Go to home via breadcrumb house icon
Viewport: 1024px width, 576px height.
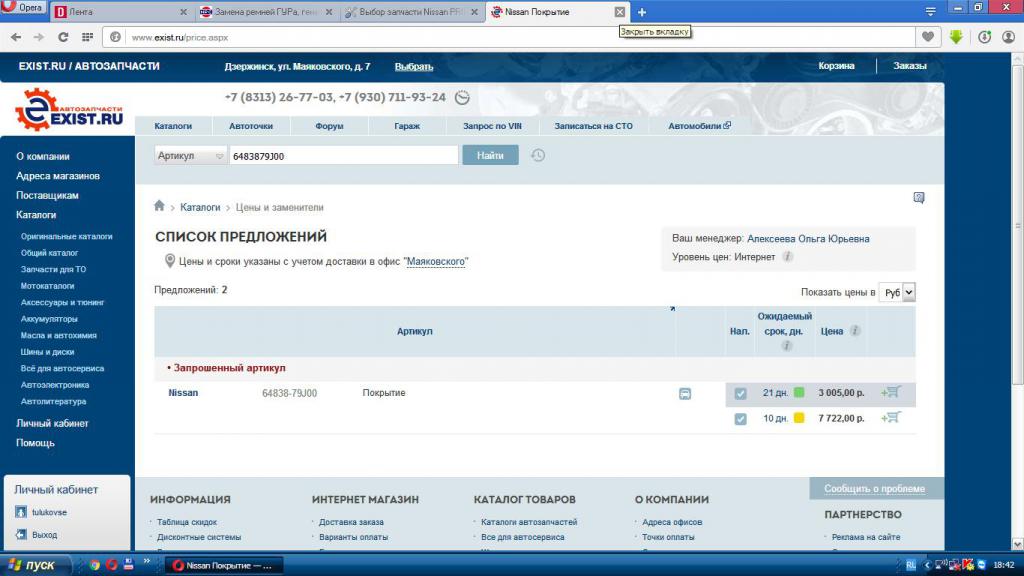pos(159,206)
